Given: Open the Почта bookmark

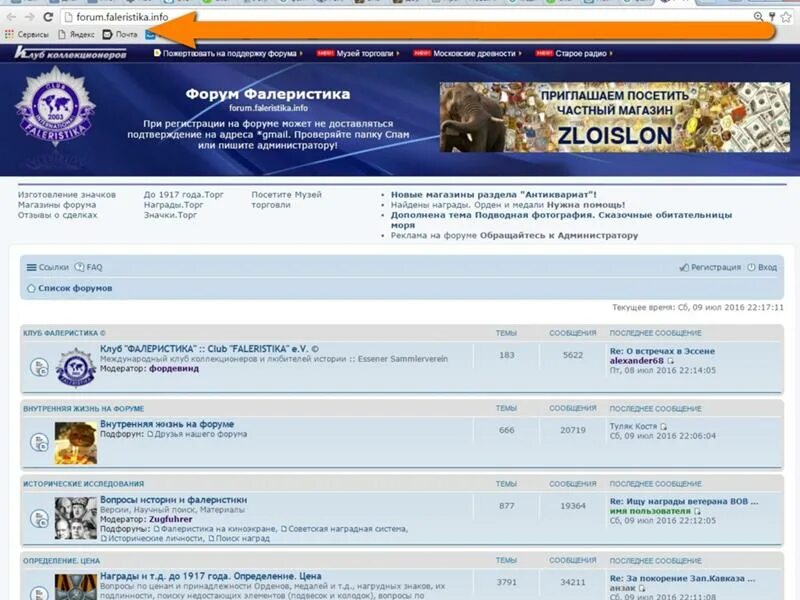Looking at the screenshot, I should pyautogui.click(x=120, y=34).
